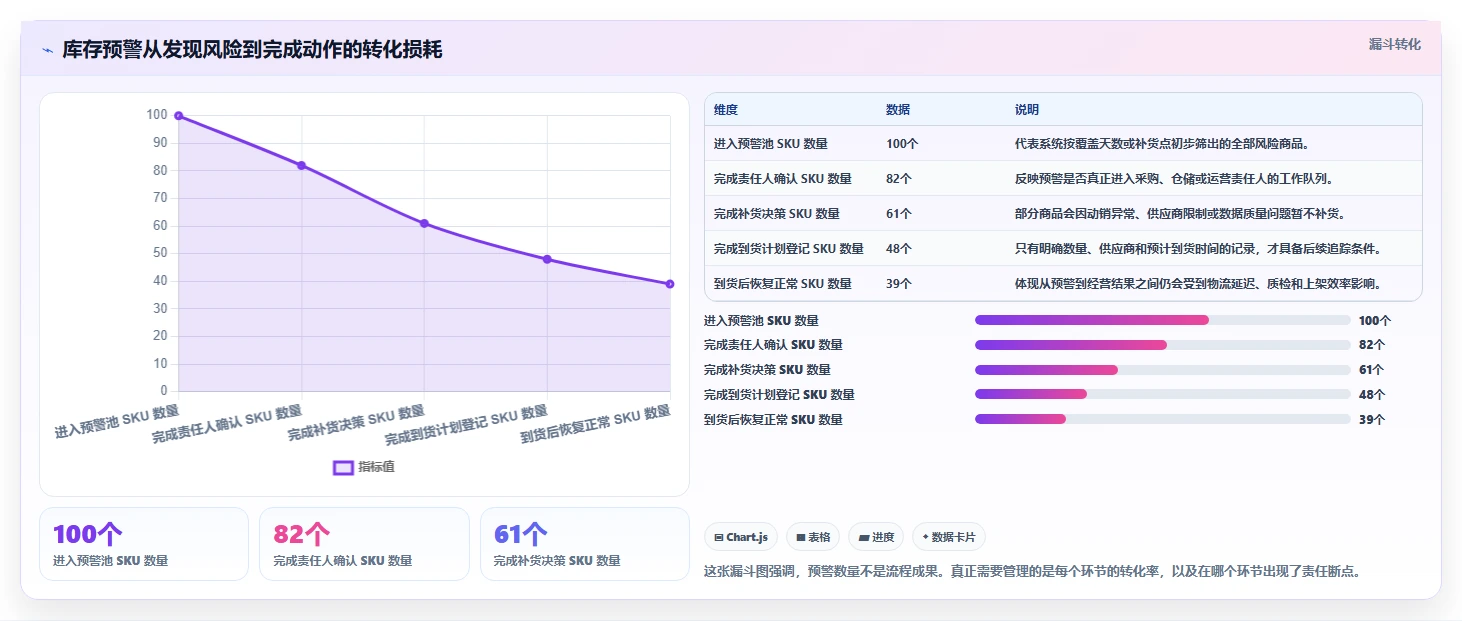
Task: Click the 完成到货计划登记 SKU 数量 progress bar
Action: point(1163,394)
